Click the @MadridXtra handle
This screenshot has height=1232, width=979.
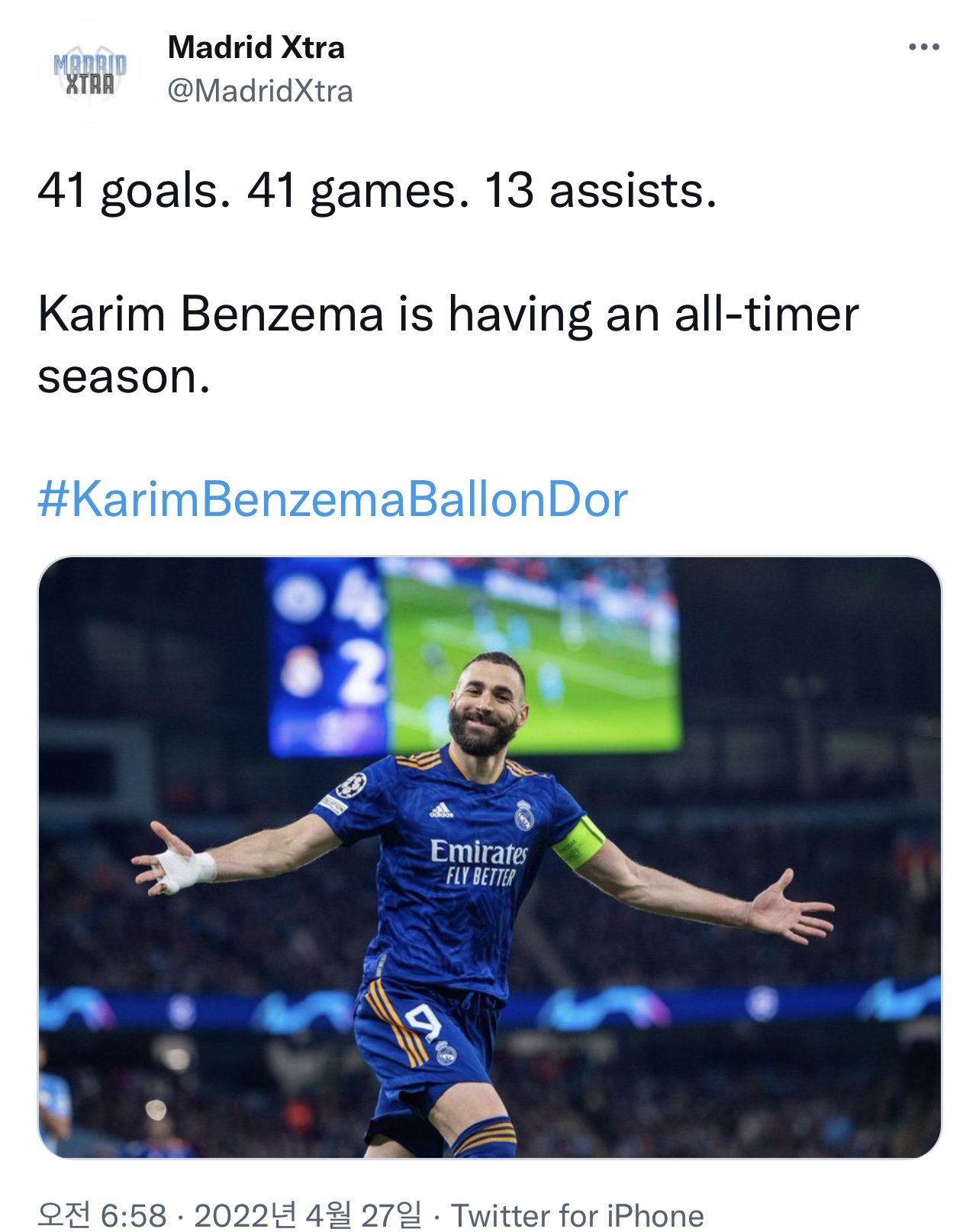click(259, 91)
